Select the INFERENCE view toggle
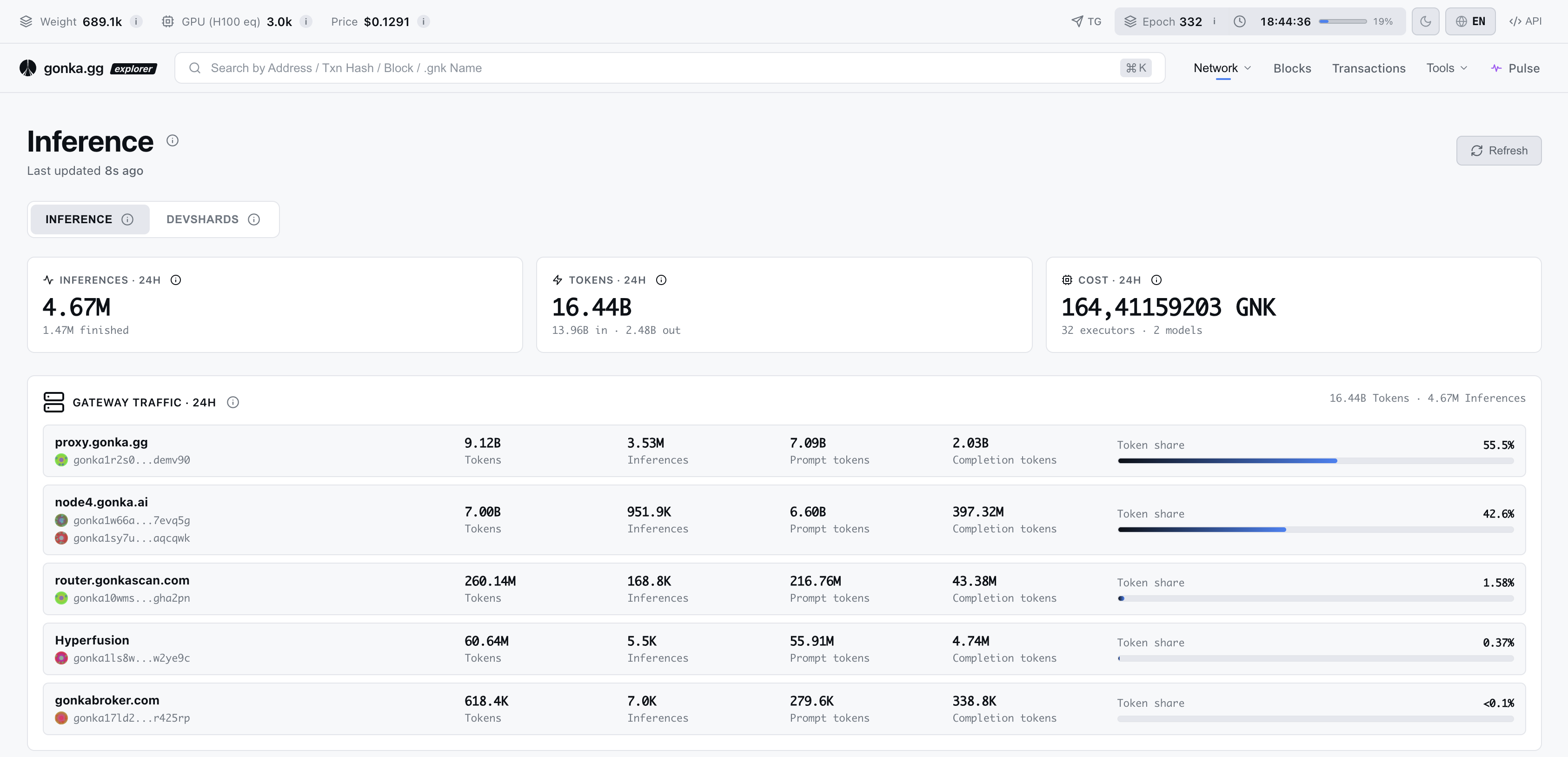Viewport: 1568px width, 757px height. tap(89, 219)
